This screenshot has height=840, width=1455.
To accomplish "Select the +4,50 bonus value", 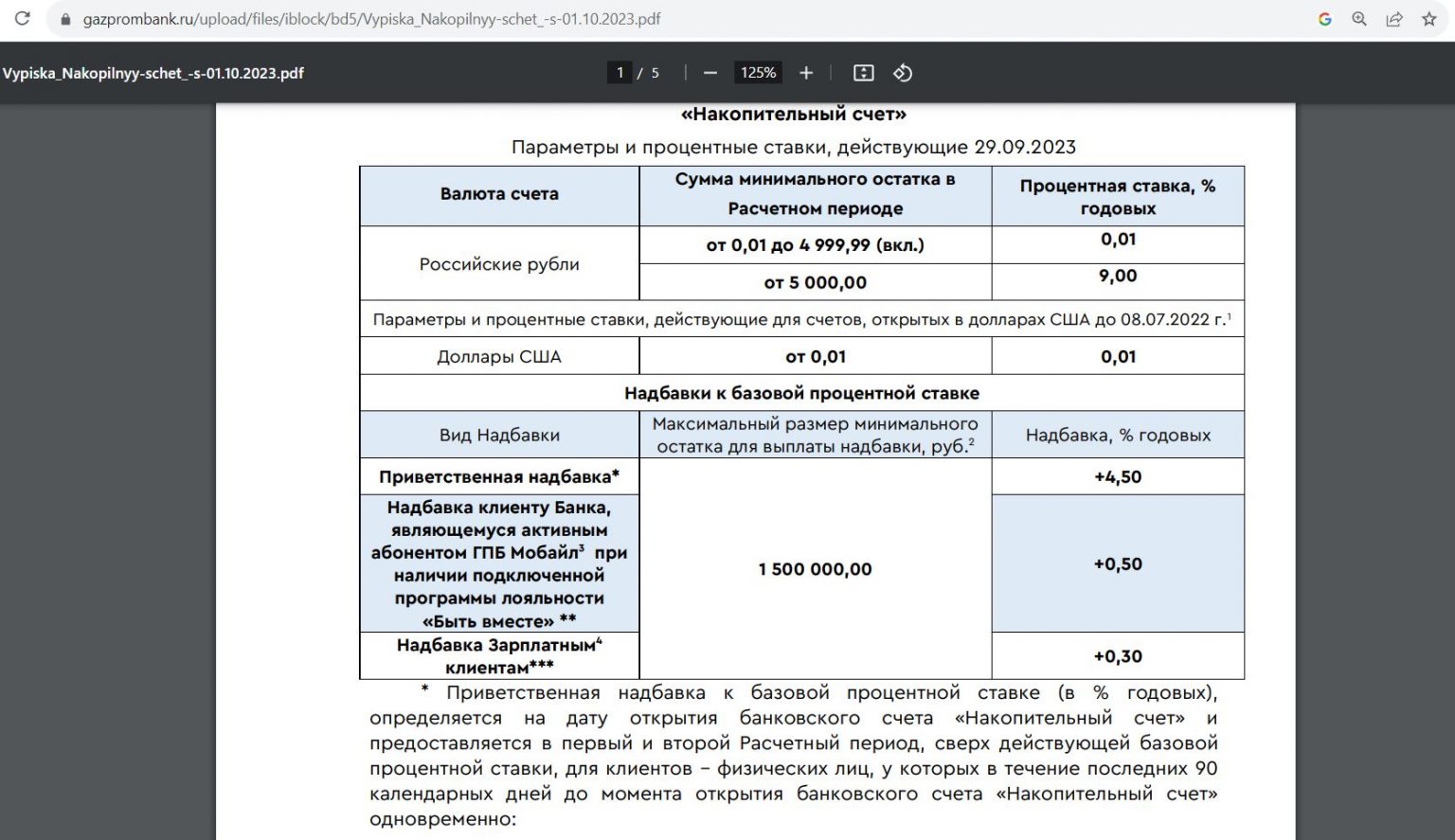I will [x=1118, y=476].
